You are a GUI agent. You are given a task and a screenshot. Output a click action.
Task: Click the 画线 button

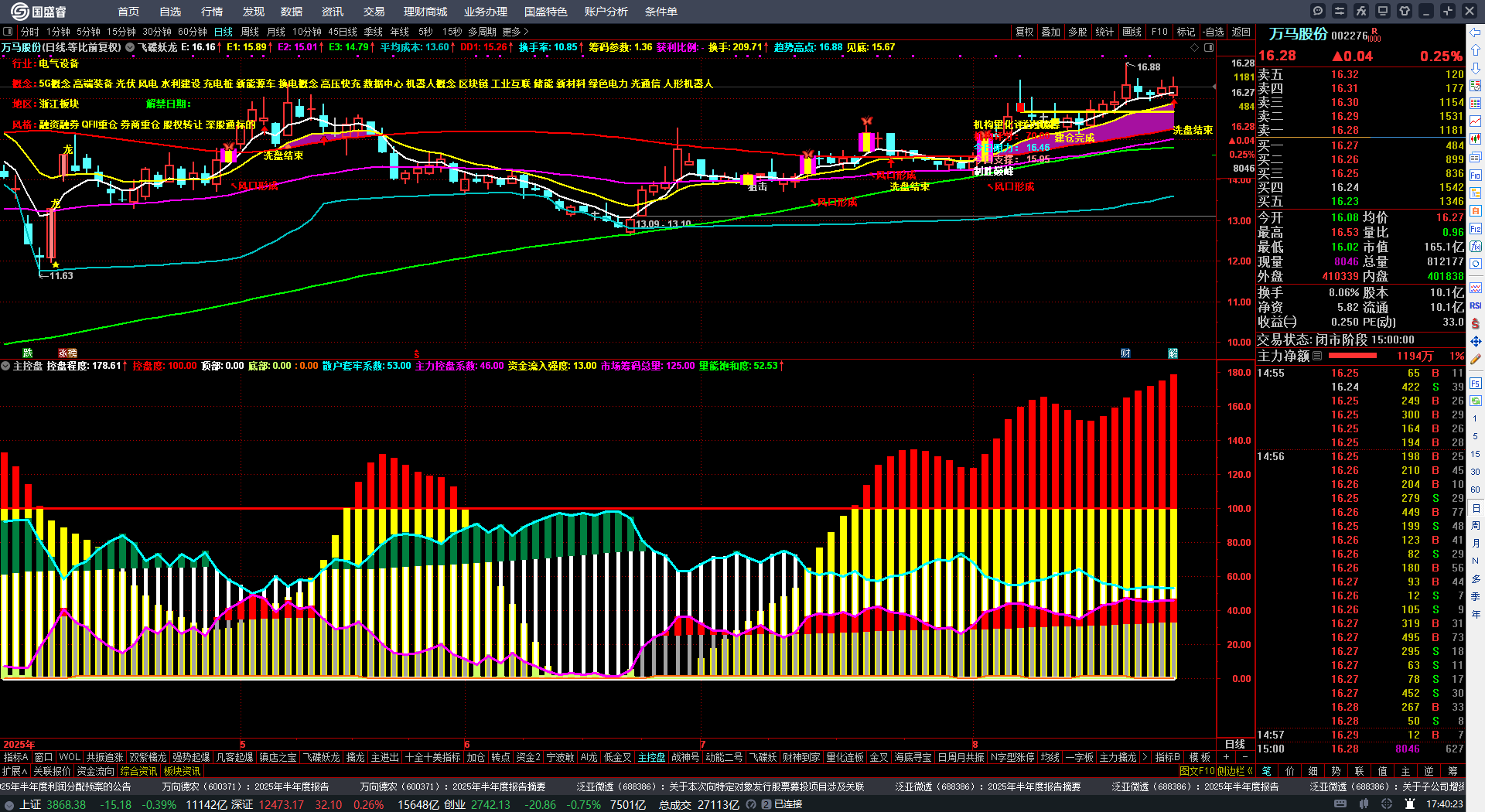tap(1132, 32)
